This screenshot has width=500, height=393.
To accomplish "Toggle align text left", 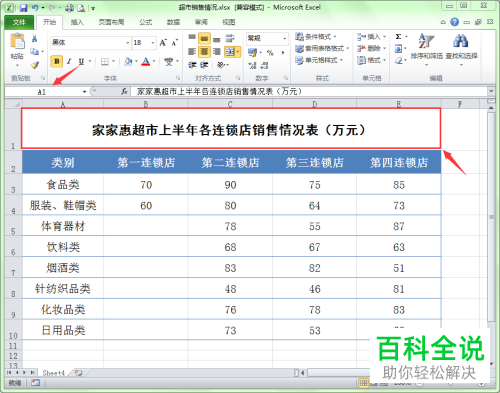I will click(x=192, y=51).
